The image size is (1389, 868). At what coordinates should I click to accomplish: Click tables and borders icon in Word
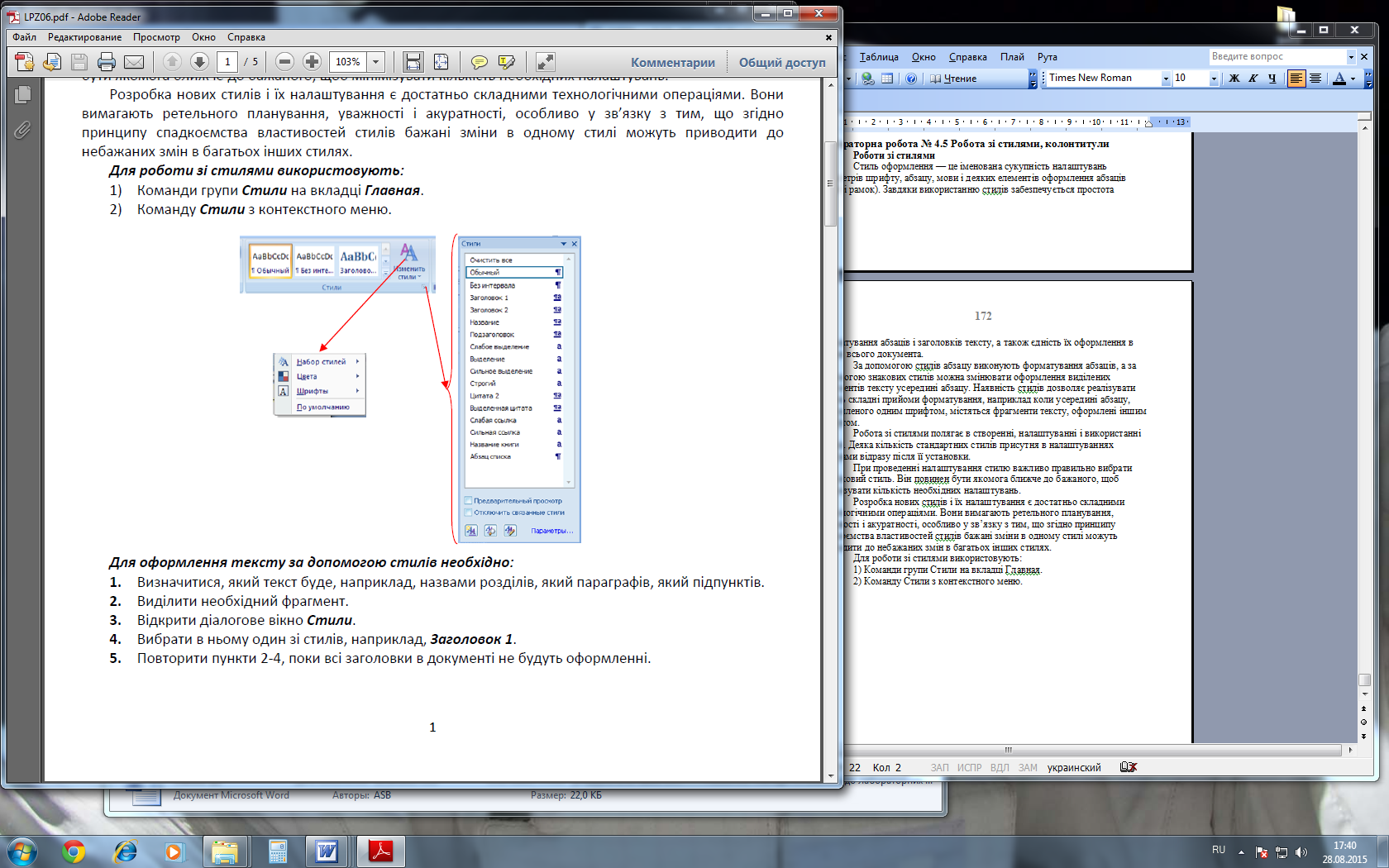tap(887, 79)
